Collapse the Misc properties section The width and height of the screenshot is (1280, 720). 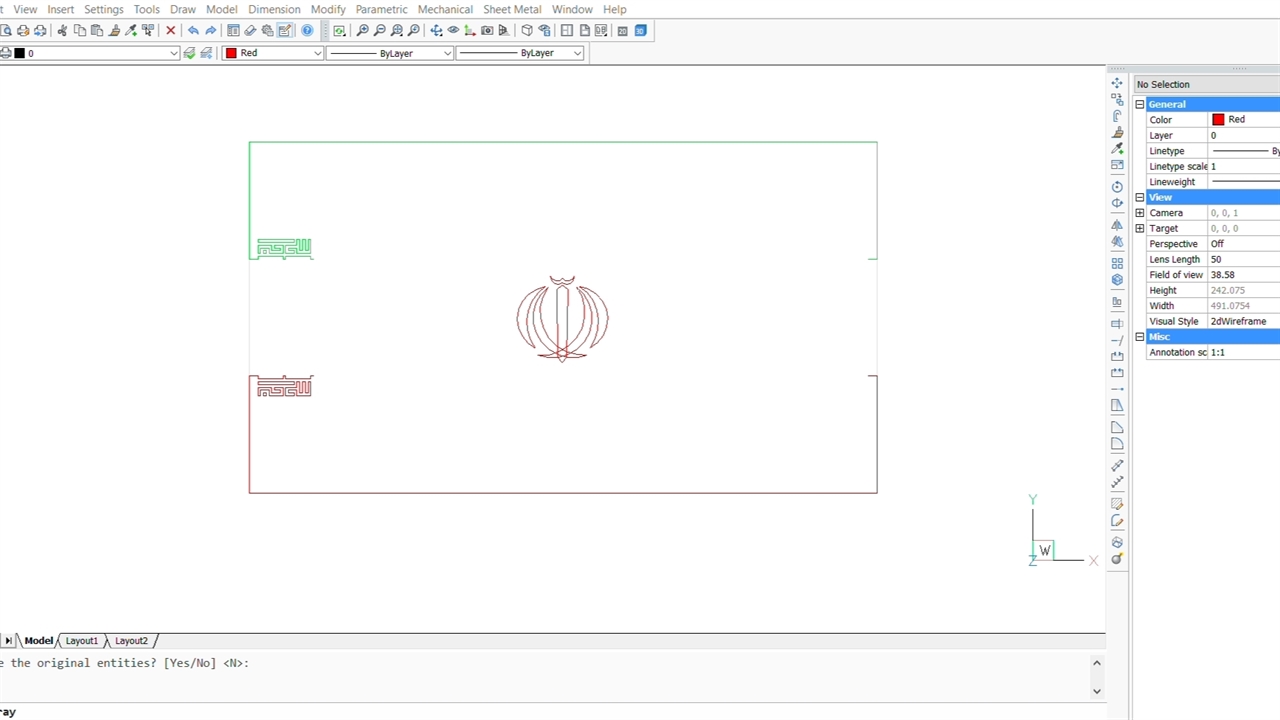coord(1140,337)
